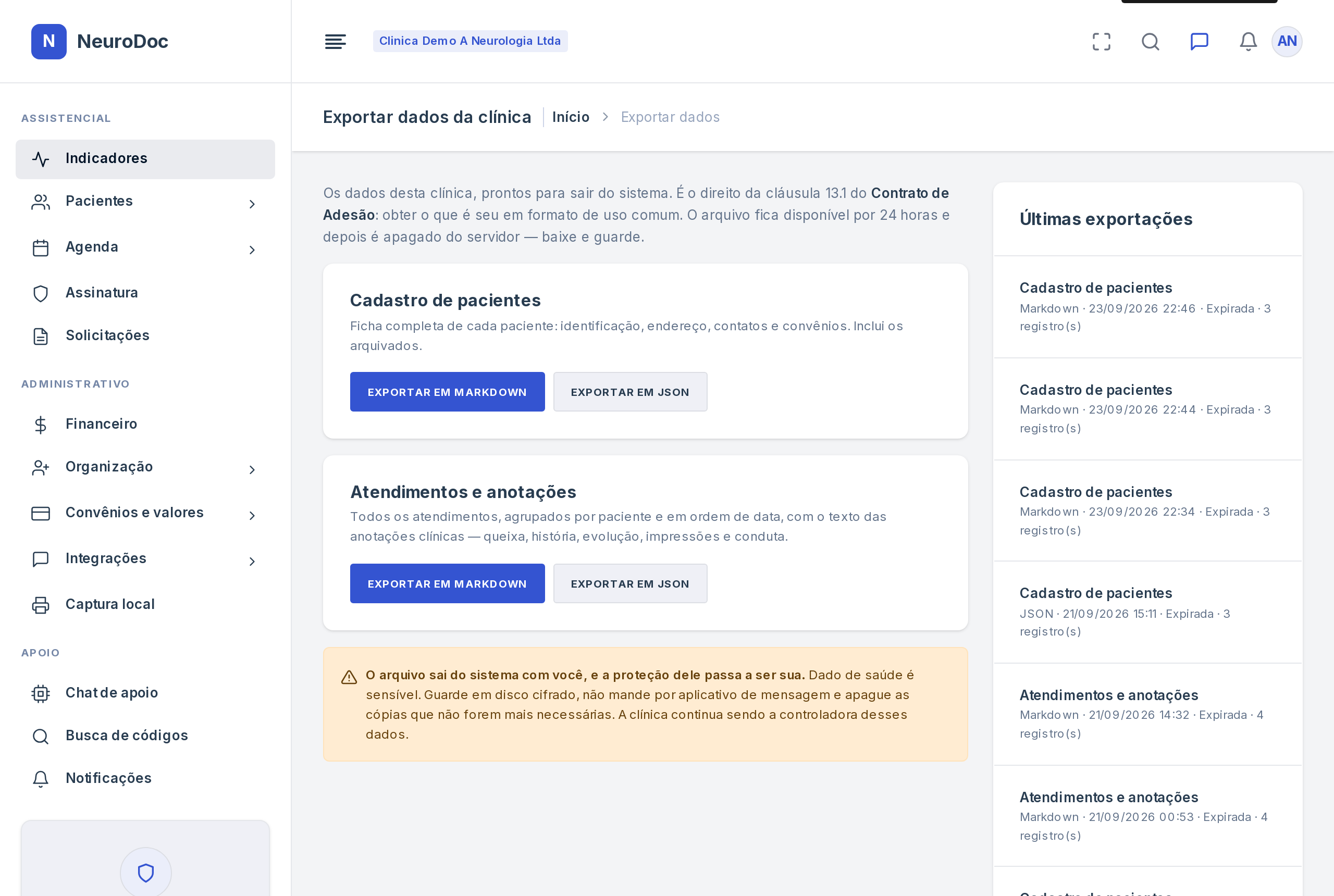Expand the Organização submenu chevron

click(252, 470)
